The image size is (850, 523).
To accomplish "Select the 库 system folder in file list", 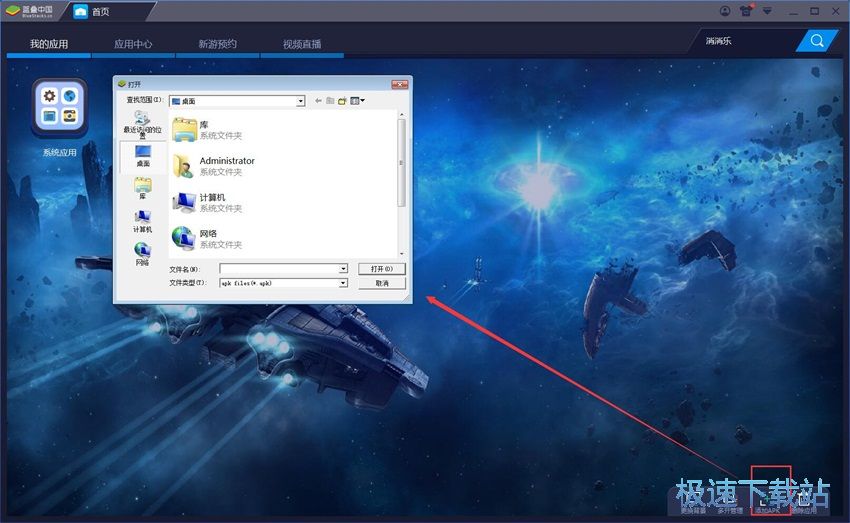I will [207, 130].
